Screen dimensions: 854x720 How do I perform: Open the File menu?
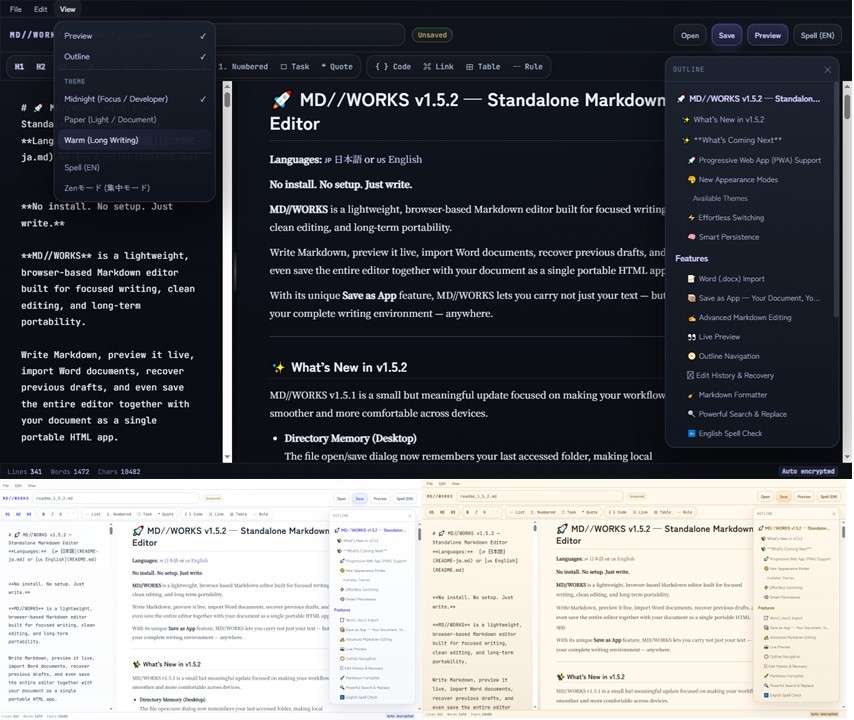point(16,9)
